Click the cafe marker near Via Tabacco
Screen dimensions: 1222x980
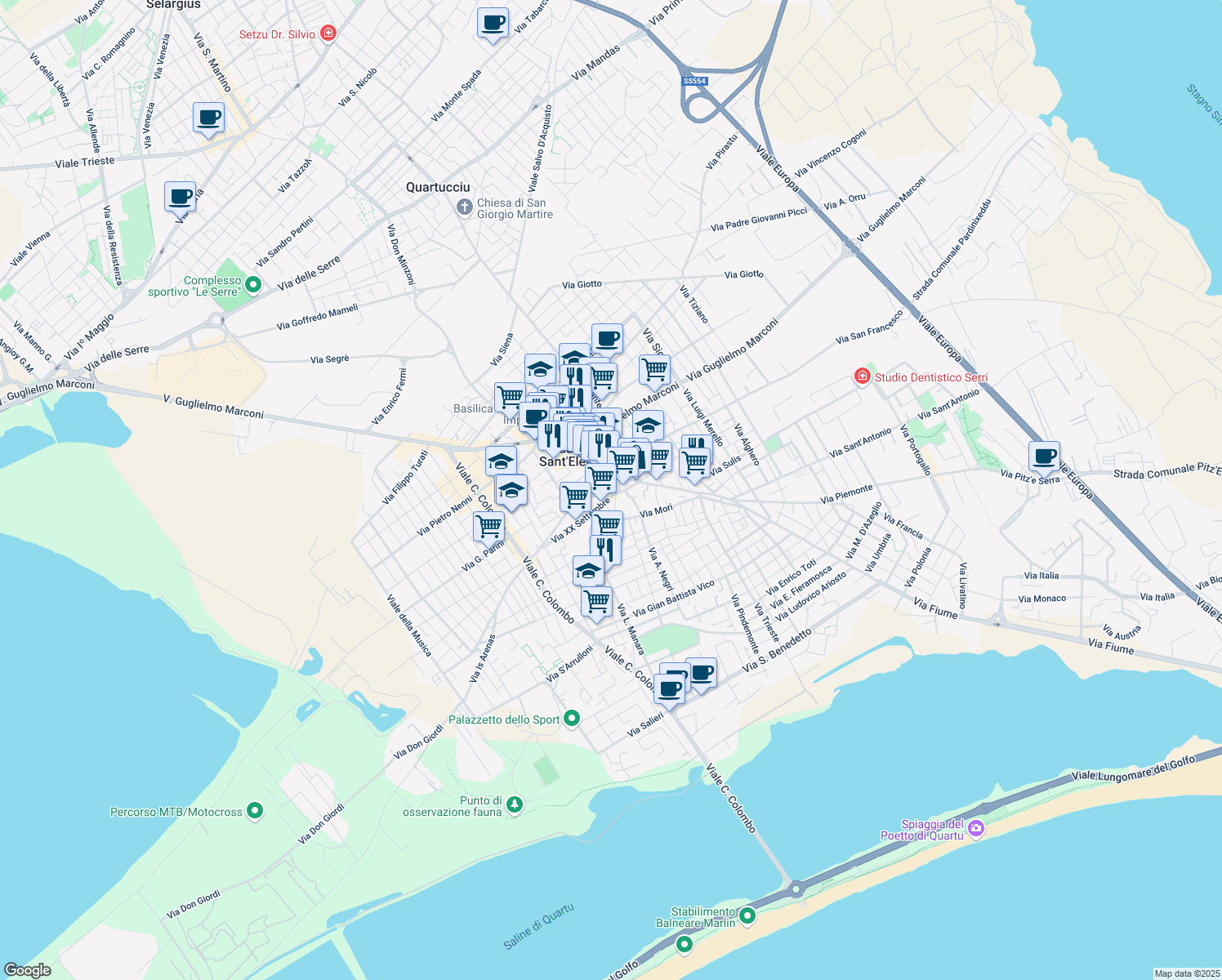(493, 23)
